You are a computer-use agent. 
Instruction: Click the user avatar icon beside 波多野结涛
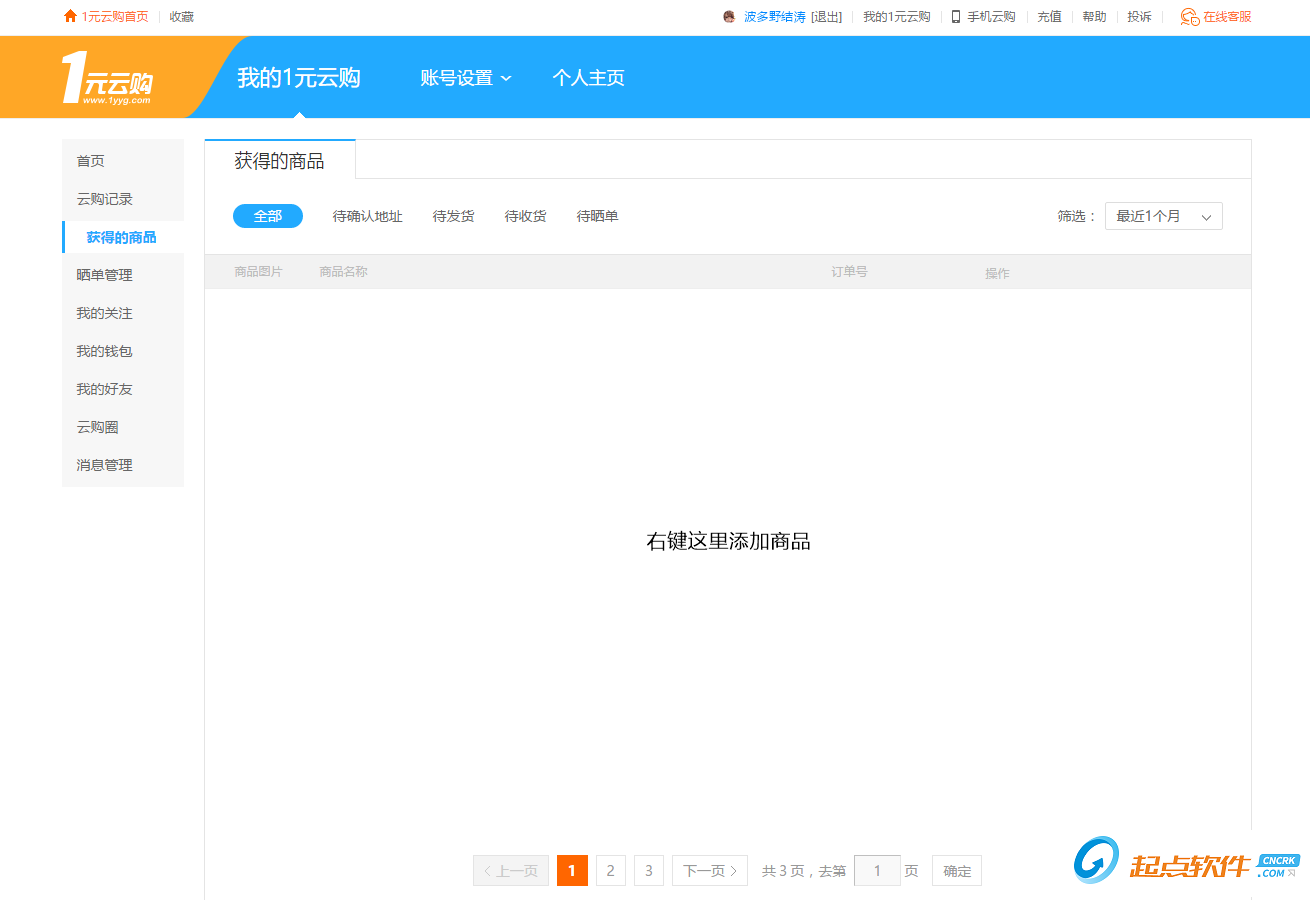(729, 16)
